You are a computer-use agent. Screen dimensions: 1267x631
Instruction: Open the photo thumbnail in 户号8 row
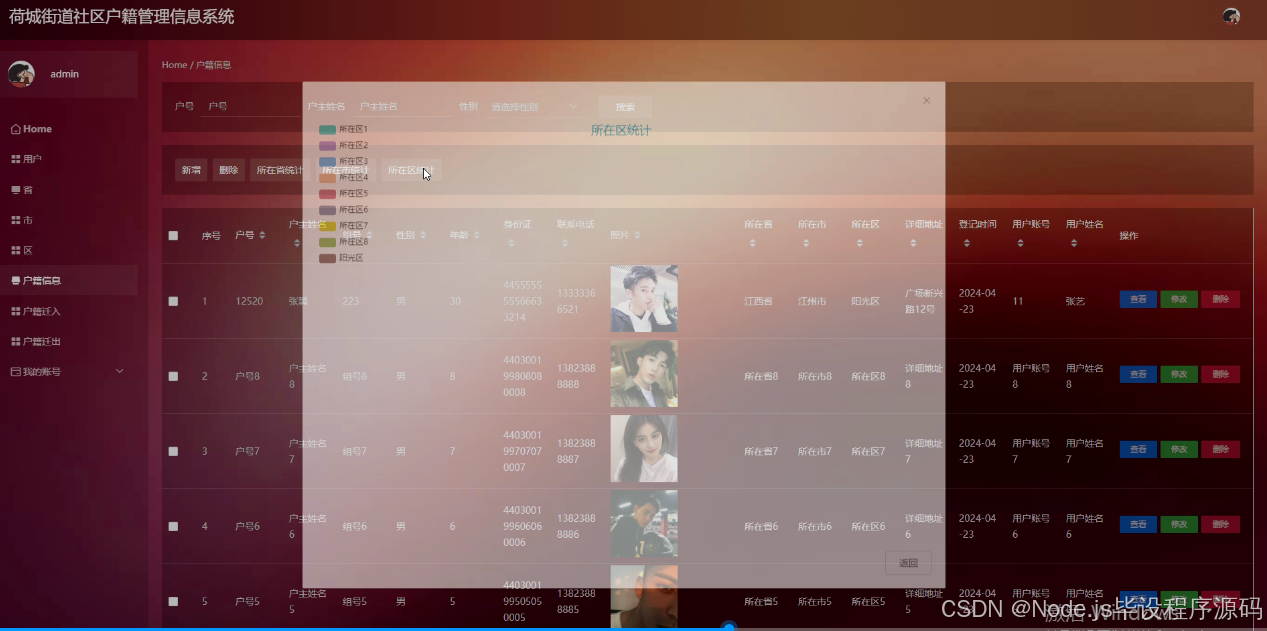(x=644, y=374)
